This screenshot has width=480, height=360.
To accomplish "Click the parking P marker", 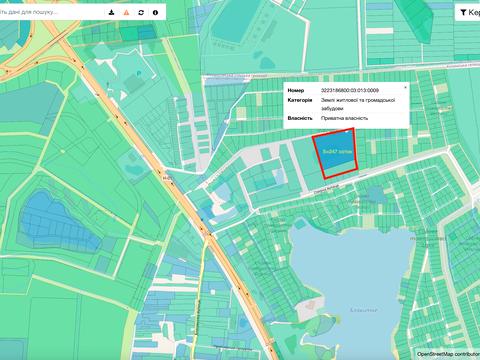I will click(x=139, y=72).
